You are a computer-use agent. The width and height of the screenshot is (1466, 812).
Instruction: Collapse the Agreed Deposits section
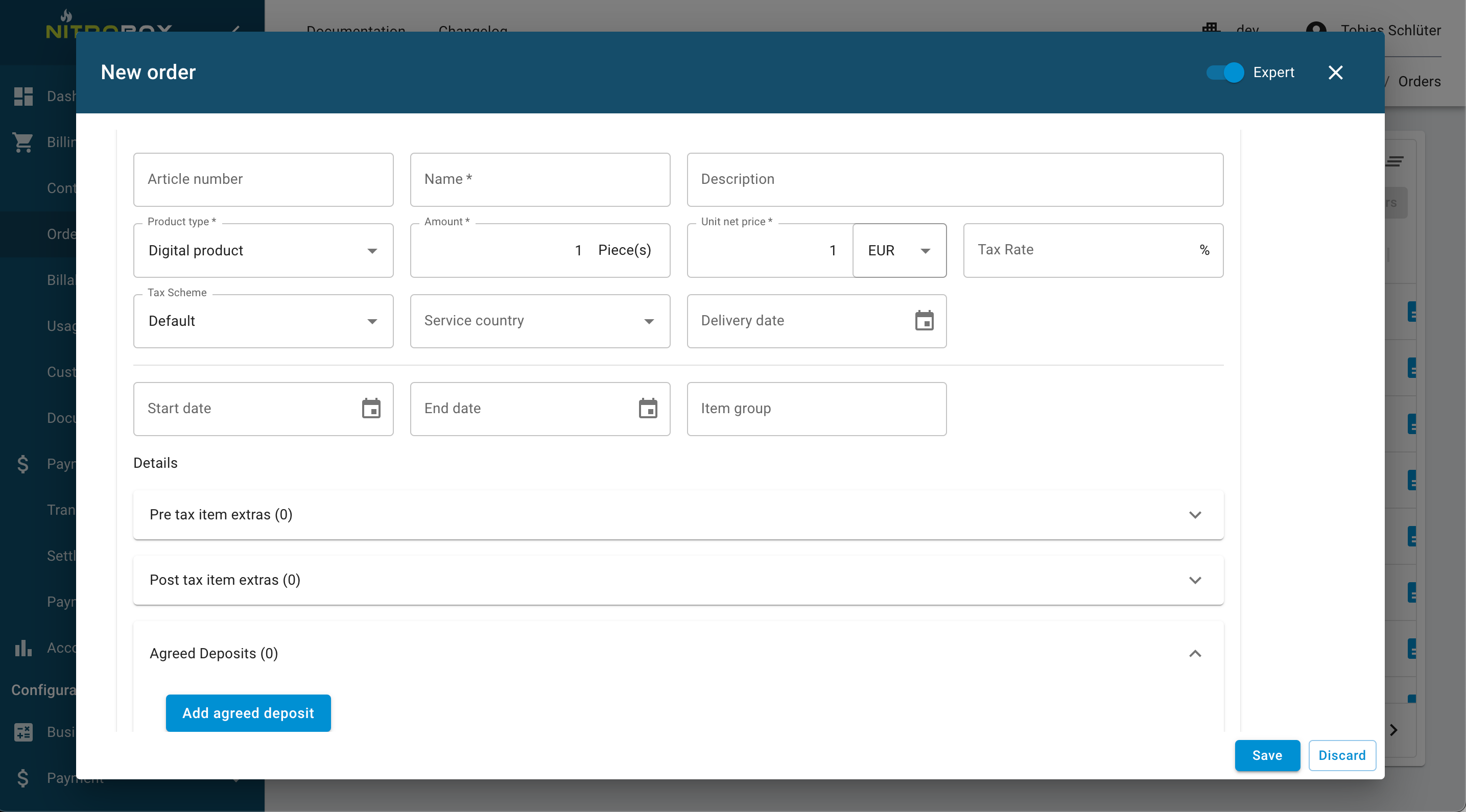pos(1195,654)
